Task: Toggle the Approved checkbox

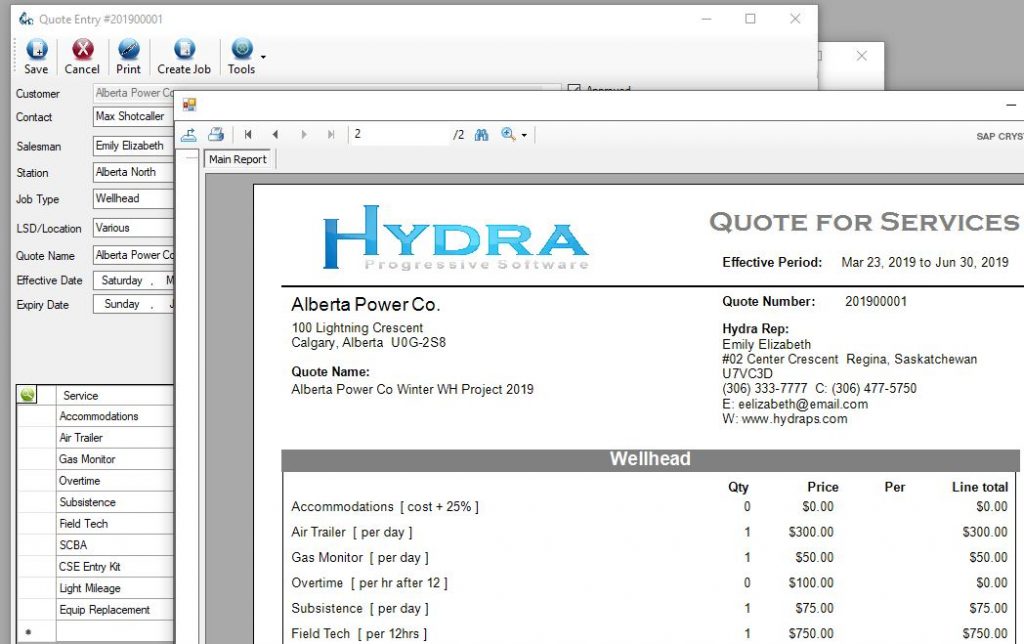Action: click(x=573, y=88)
